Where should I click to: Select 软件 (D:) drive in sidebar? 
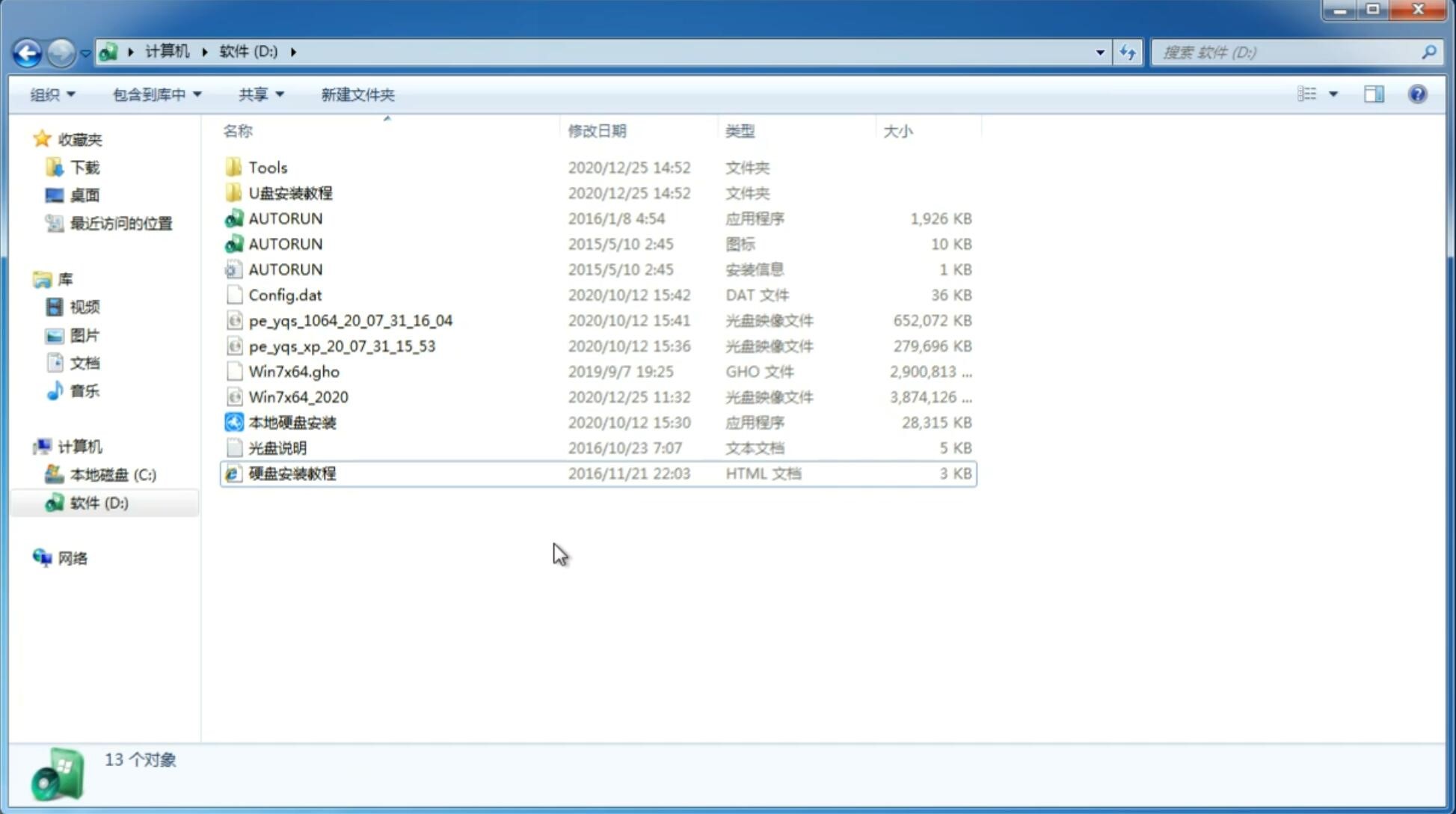[x=97, y=502]
